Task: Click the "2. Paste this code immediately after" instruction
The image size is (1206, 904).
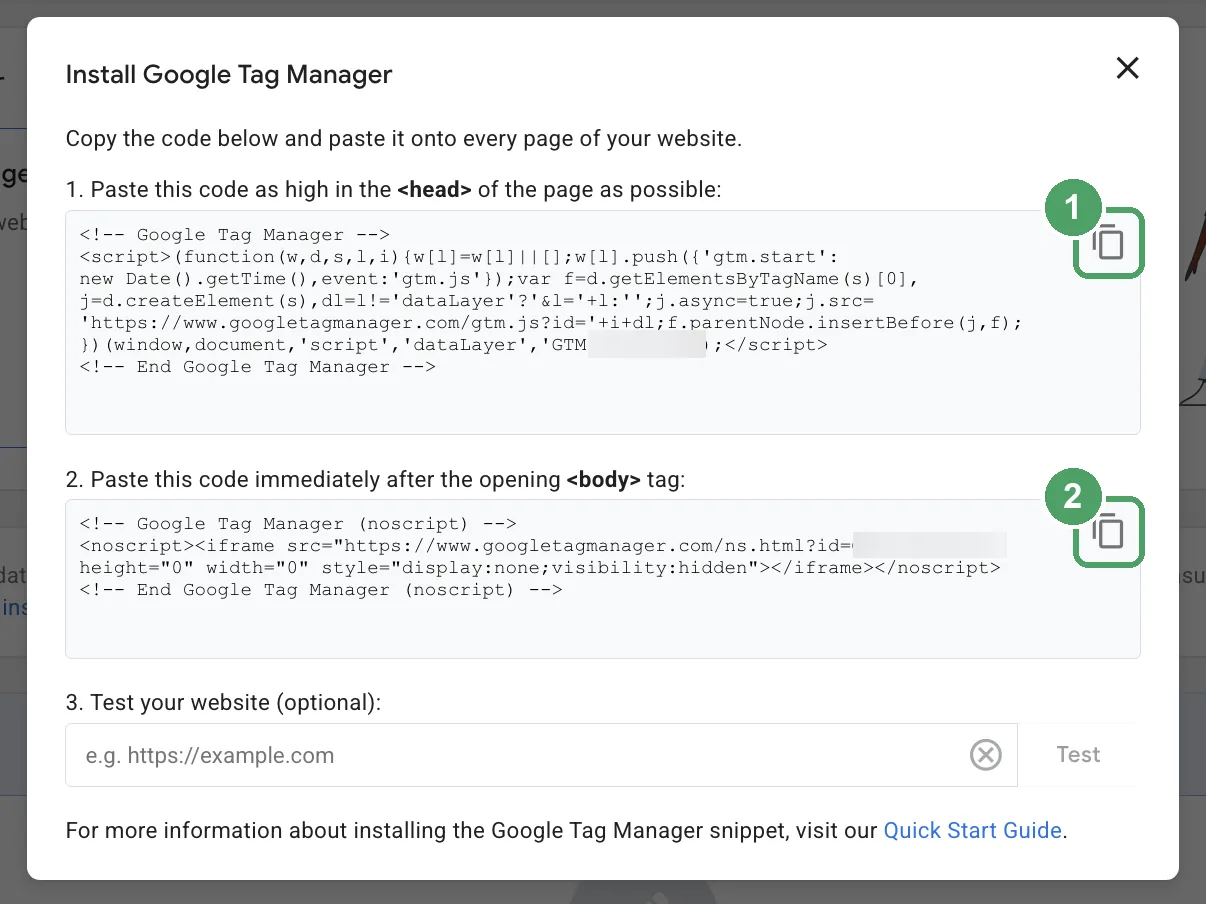Action: [376, 479]
